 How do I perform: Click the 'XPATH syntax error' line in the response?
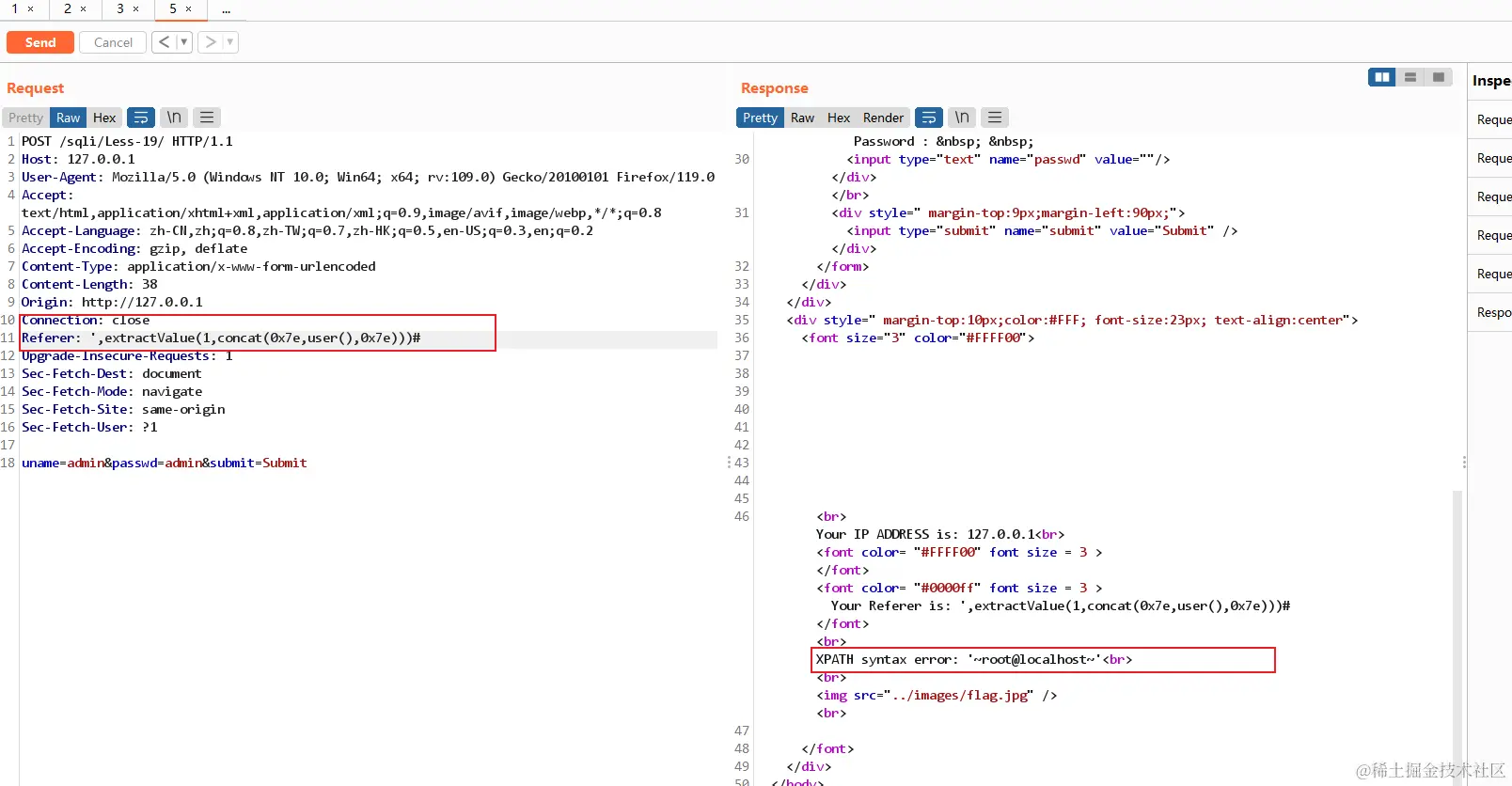click(x=974, y=659)
